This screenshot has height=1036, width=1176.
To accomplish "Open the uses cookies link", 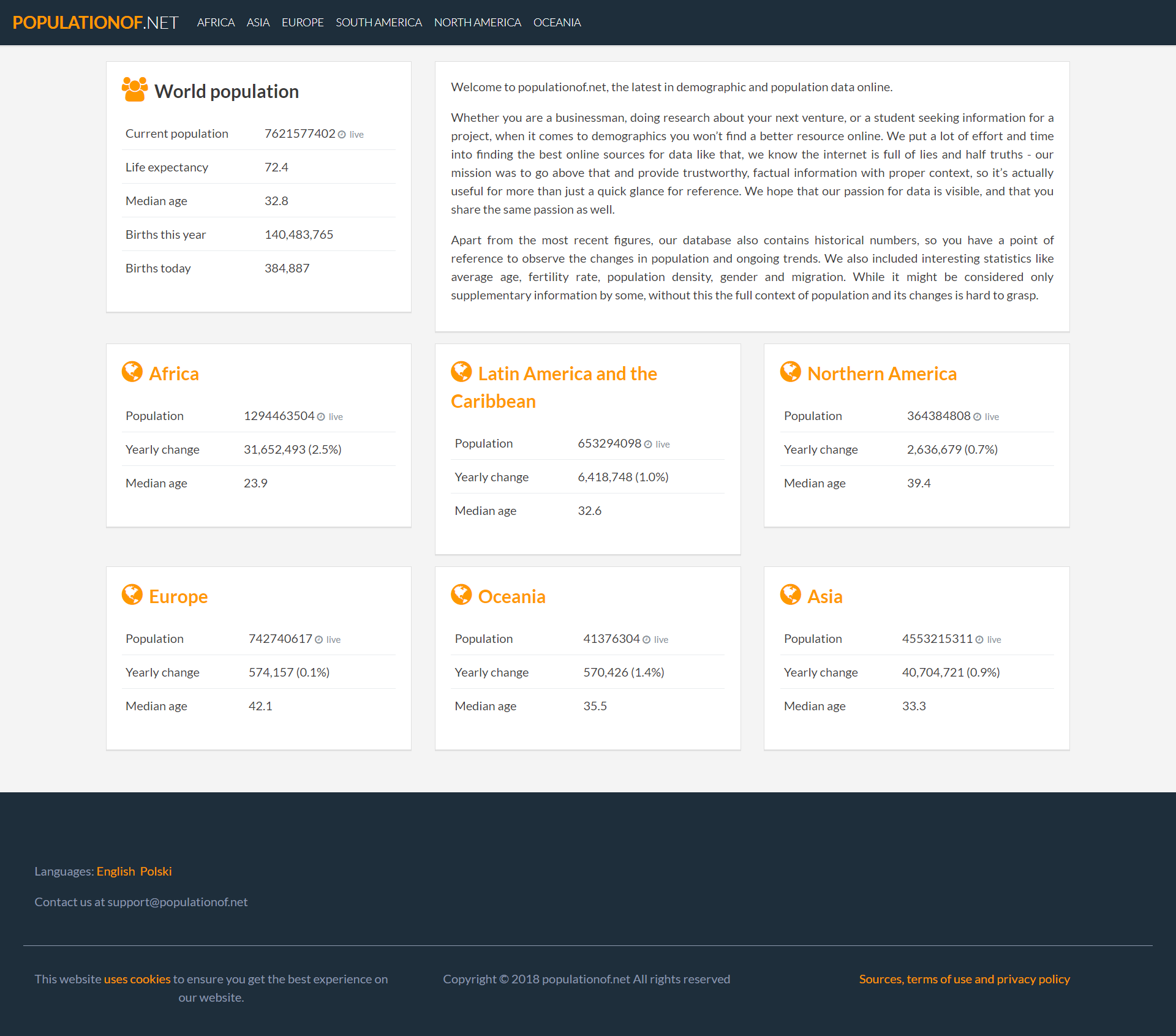I will [x=137, y=979].
